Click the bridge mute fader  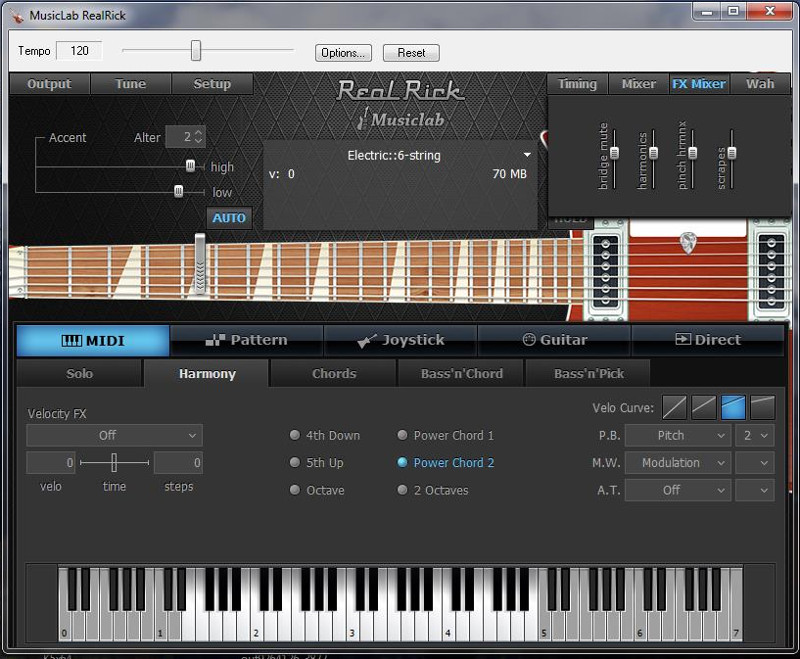pos(614,153)
